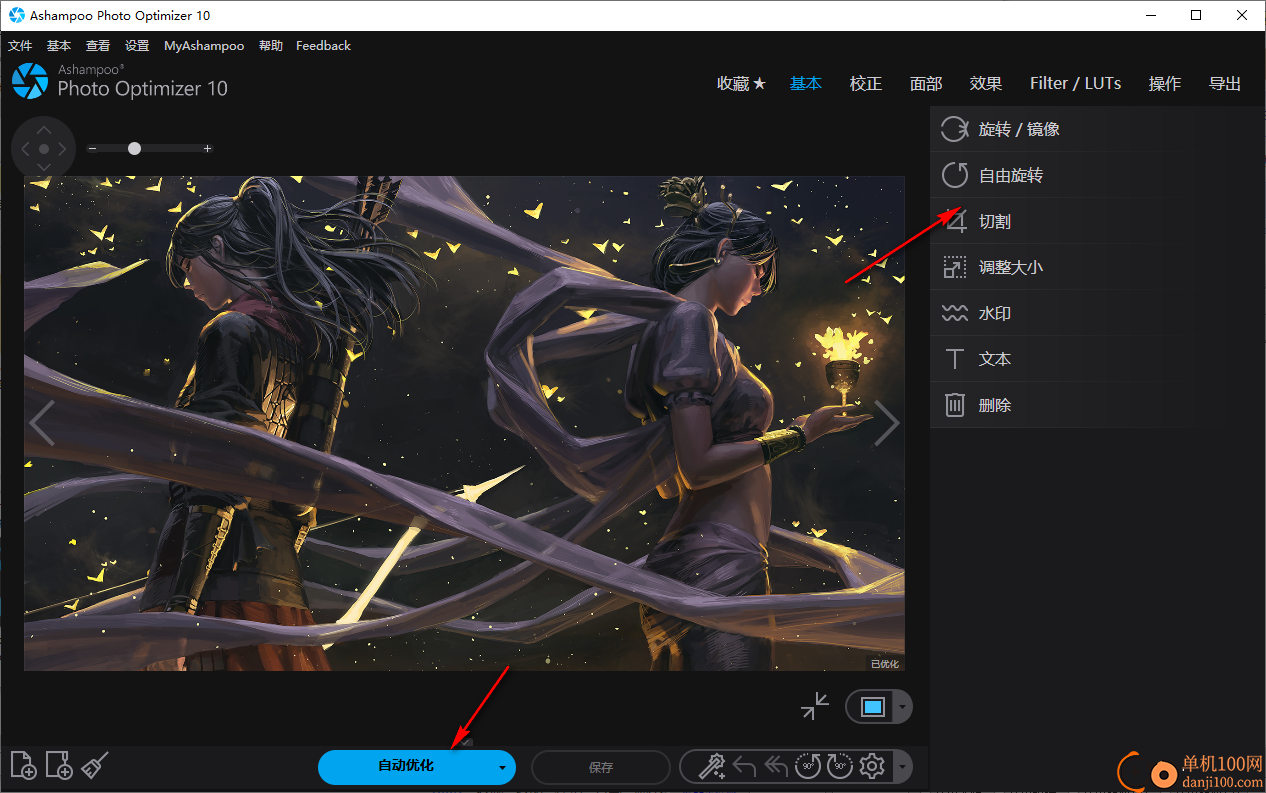
Task: Click the main image preview
Action: click(464, 423)
